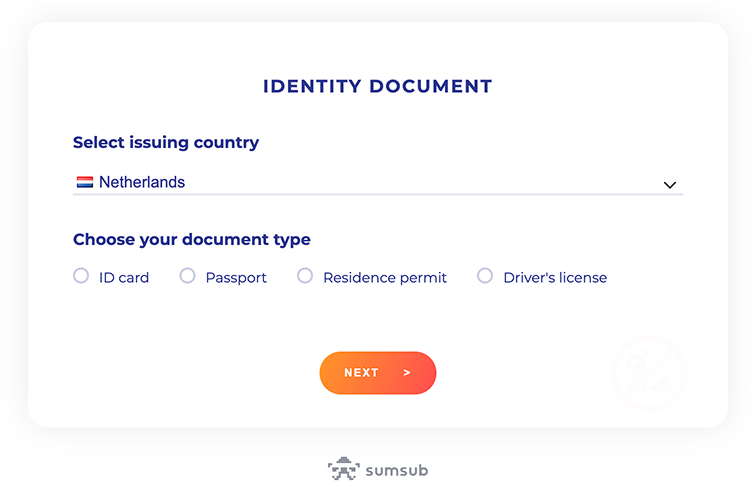Click the ID card label text

tap(124, 278)
